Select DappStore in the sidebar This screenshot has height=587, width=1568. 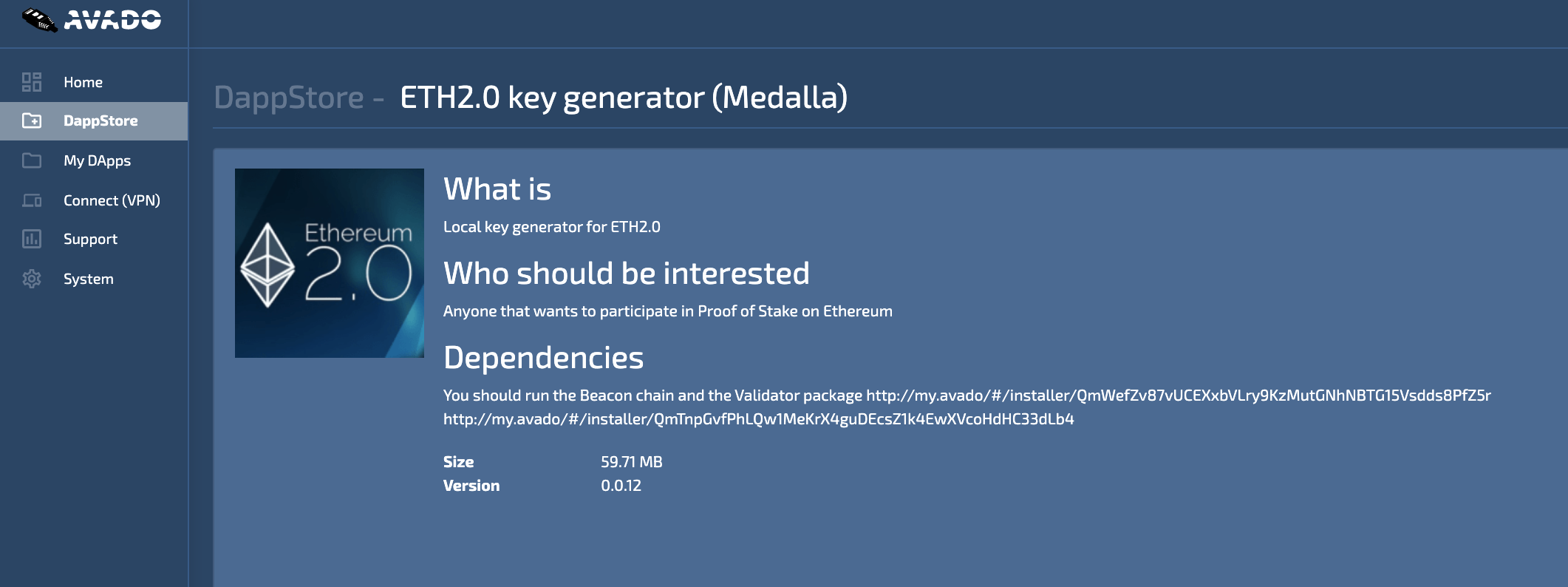(100, 121)
